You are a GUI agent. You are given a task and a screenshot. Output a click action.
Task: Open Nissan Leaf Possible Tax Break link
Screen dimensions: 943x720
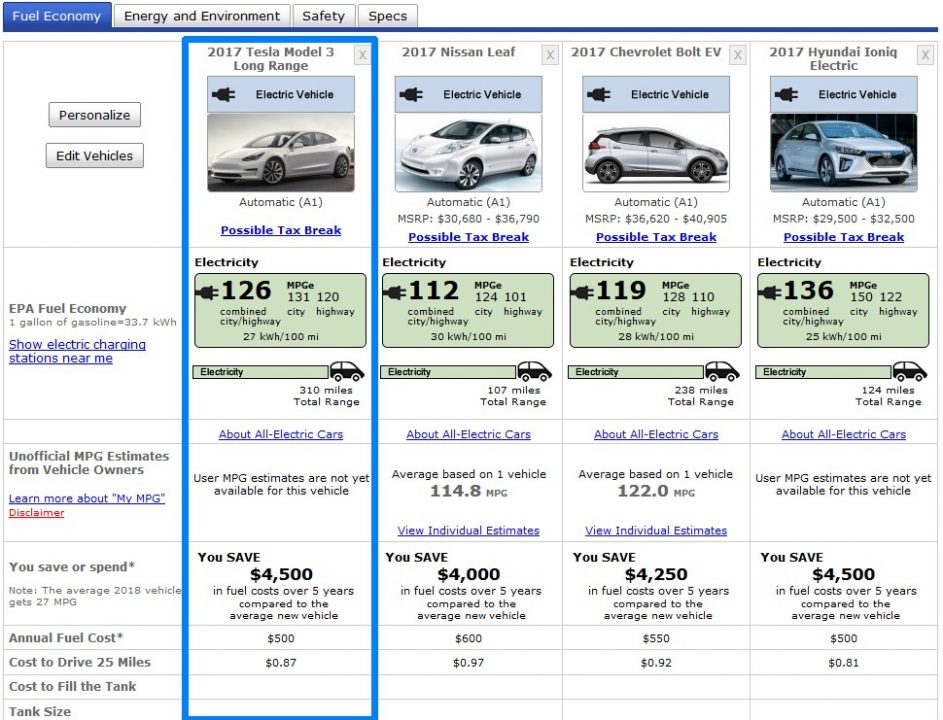tap(468, 237)
